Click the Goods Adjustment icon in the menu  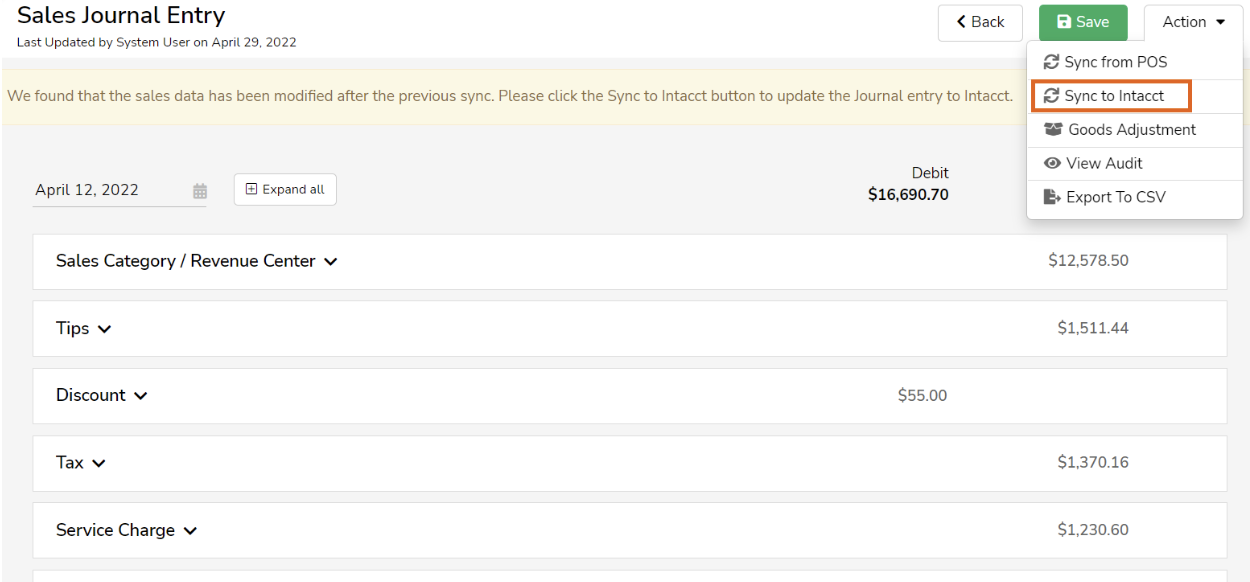coord(1053,129)
